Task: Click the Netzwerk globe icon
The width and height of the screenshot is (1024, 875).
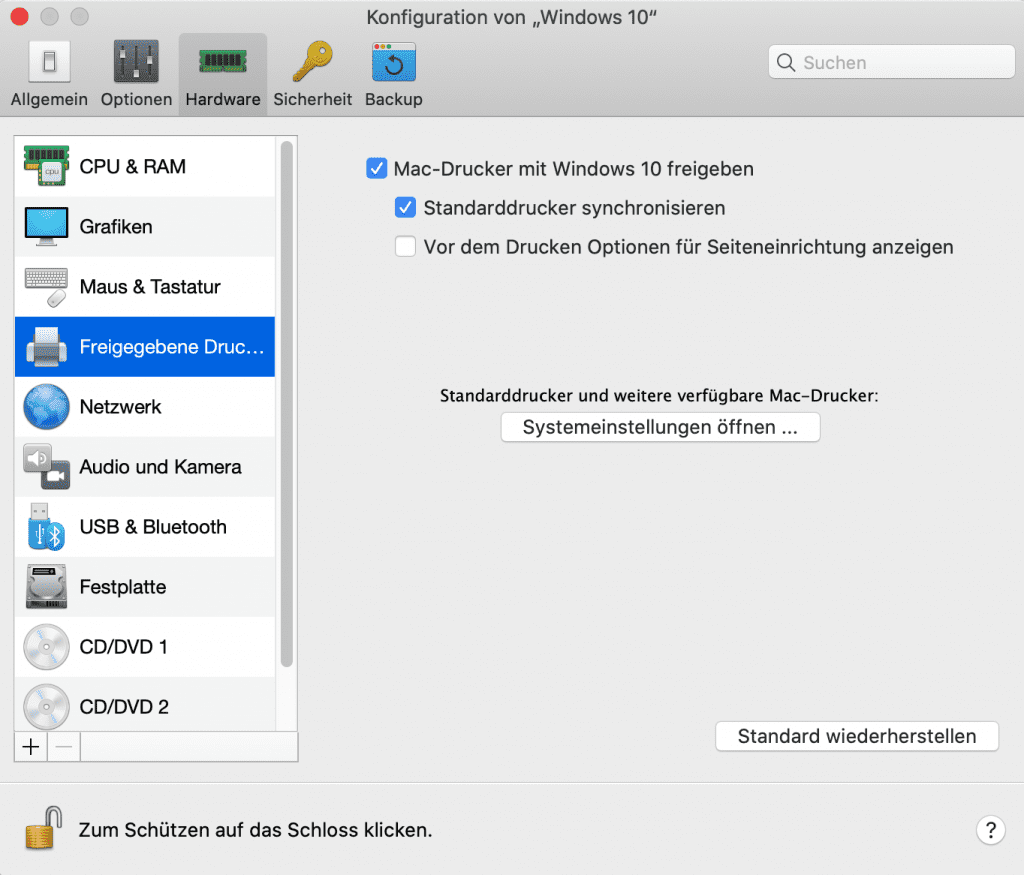Action: 46,407
